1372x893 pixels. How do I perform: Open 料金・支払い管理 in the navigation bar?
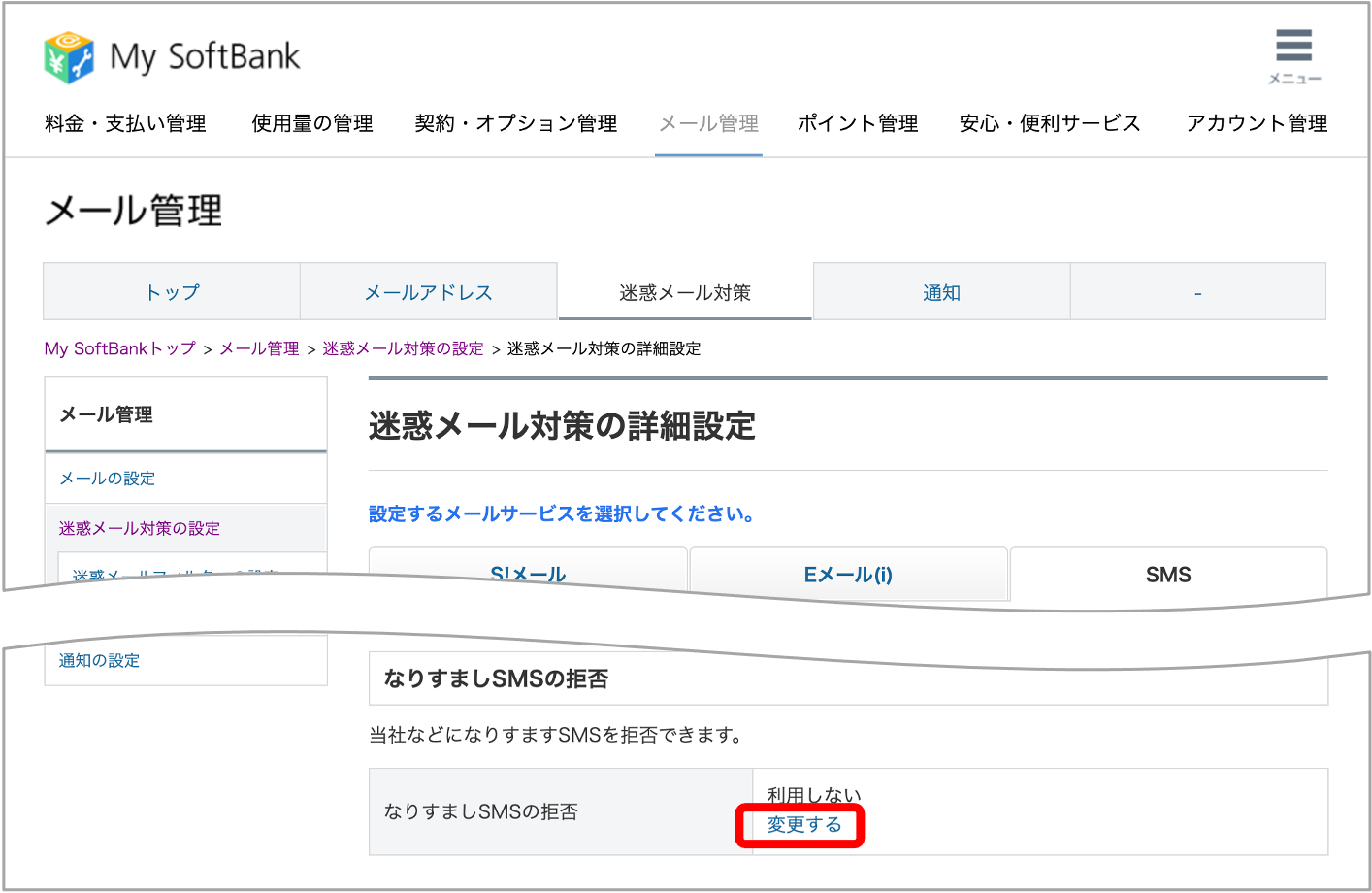[125, 123]
